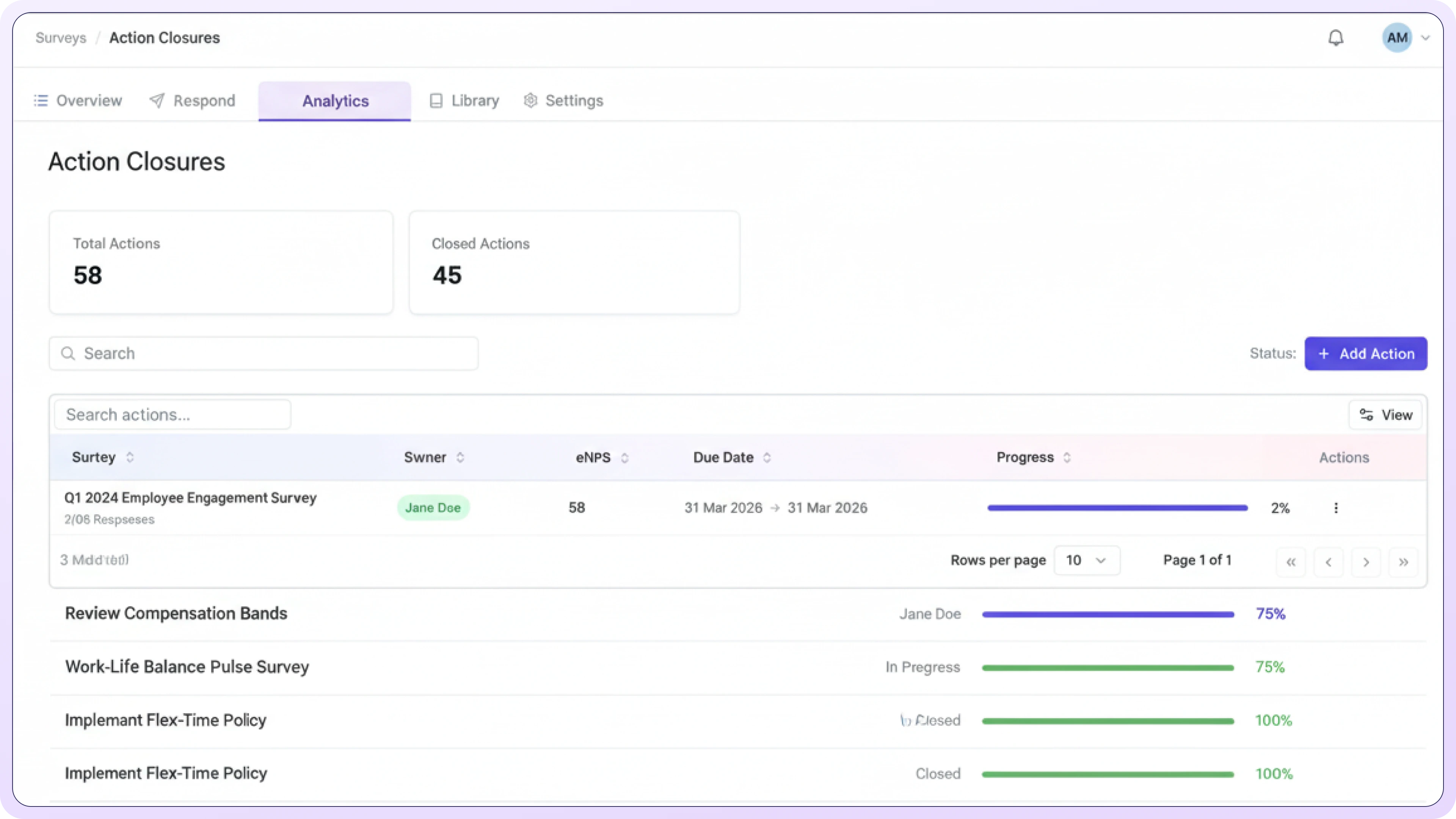Image resolution: width=1456 pixels, height=819 pixels.
Task: Click the notification bell icon
Action: (1335, 38)
